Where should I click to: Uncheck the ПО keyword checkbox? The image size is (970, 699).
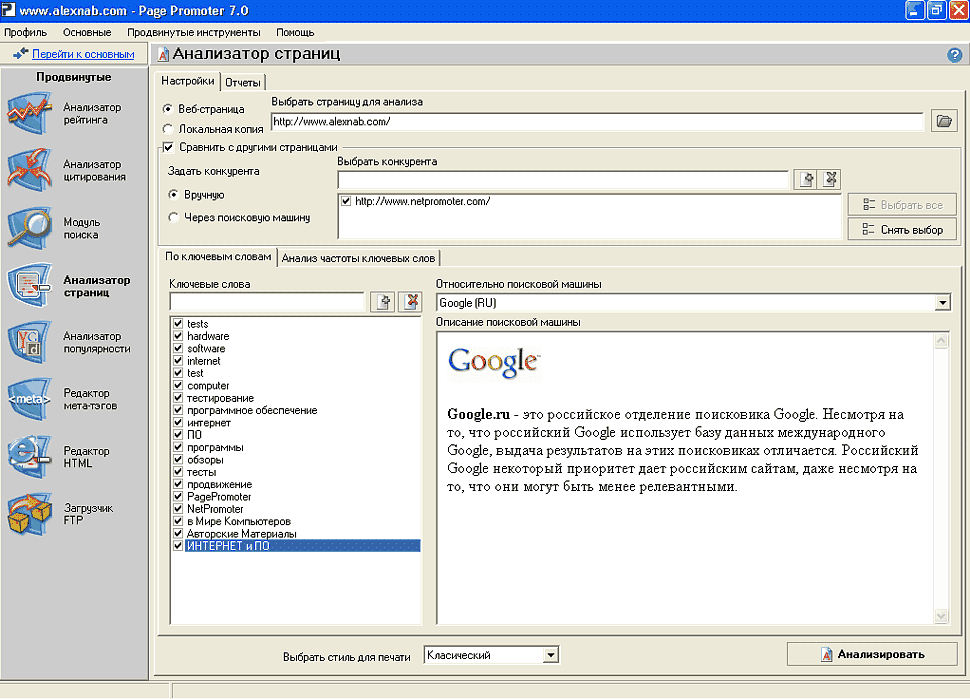(178, 434)
